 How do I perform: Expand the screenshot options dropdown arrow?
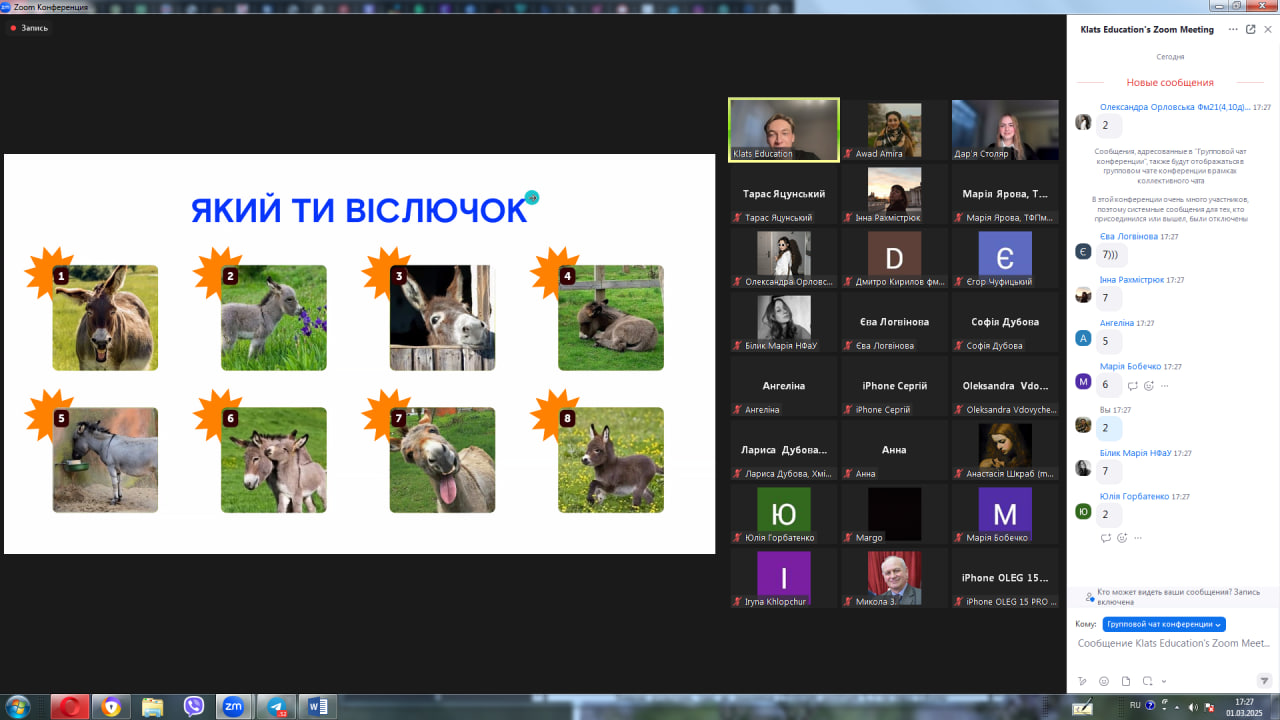(x=1164, y=681)
